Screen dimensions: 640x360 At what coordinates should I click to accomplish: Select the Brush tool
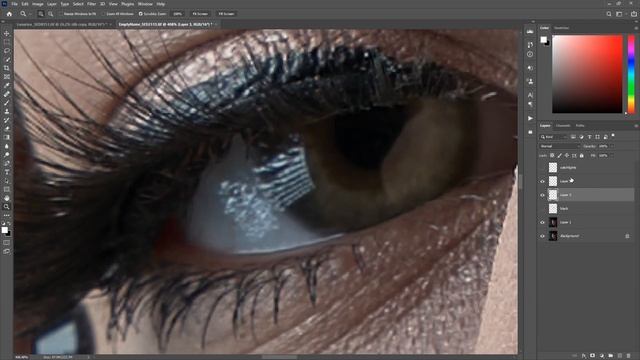7,102
